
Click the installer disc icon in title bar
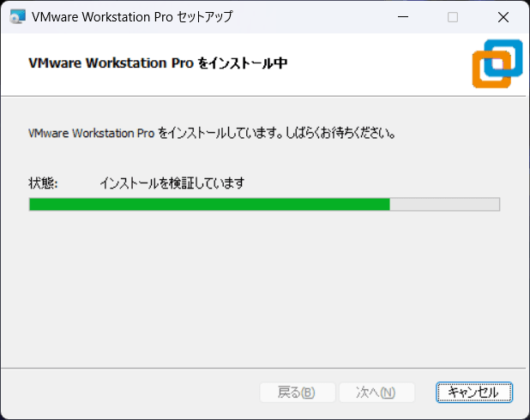18,17
